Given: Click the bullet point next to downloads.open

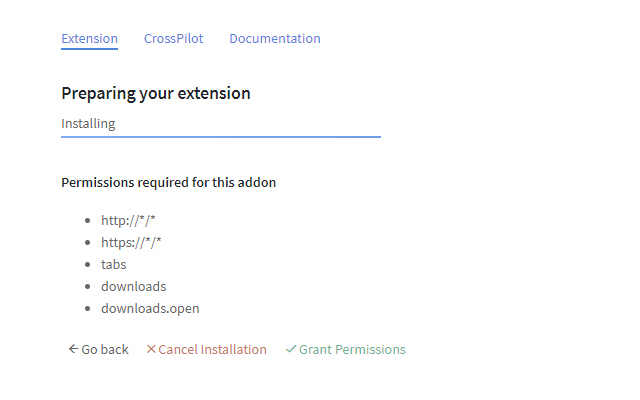Looking at the screenshot, I should [x=88, y=308].
